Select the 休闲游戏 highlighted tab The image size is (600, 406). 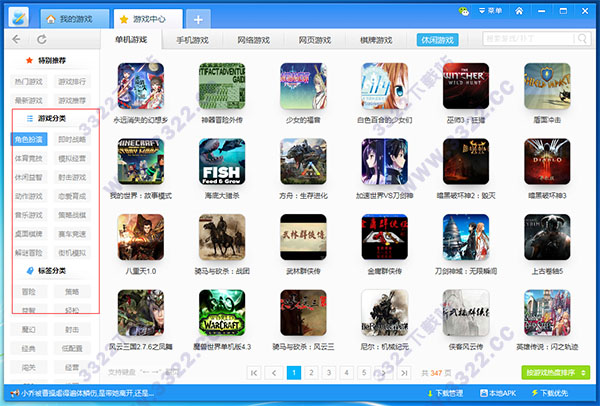pos(437,40)
